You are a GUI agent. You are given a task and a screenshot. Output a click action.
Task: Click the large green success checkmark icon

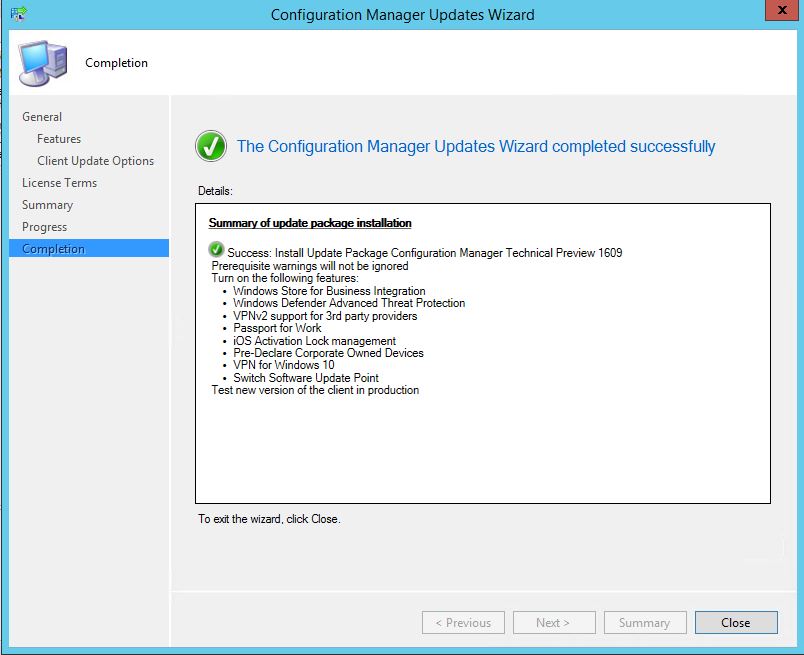[x=211, y=147]
